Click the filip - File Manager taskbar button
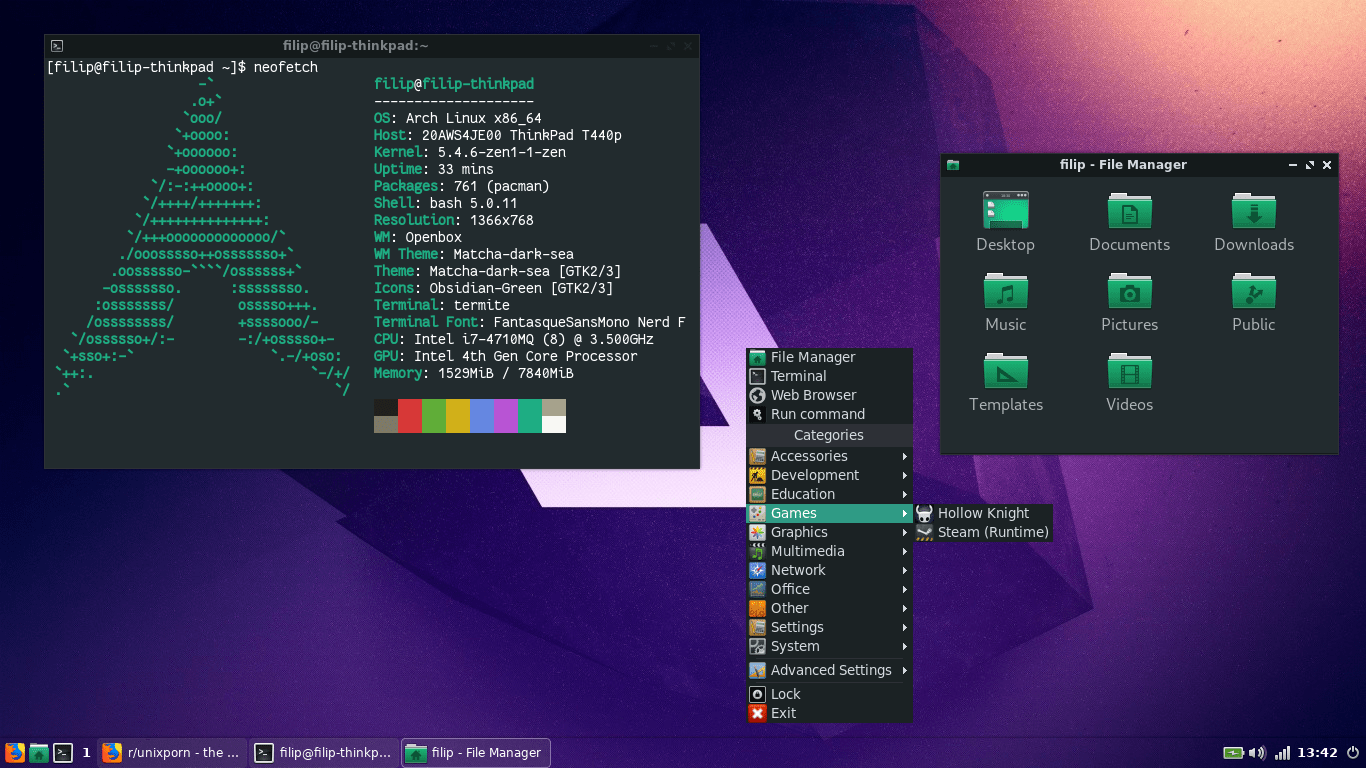 [x=476, y=753]
